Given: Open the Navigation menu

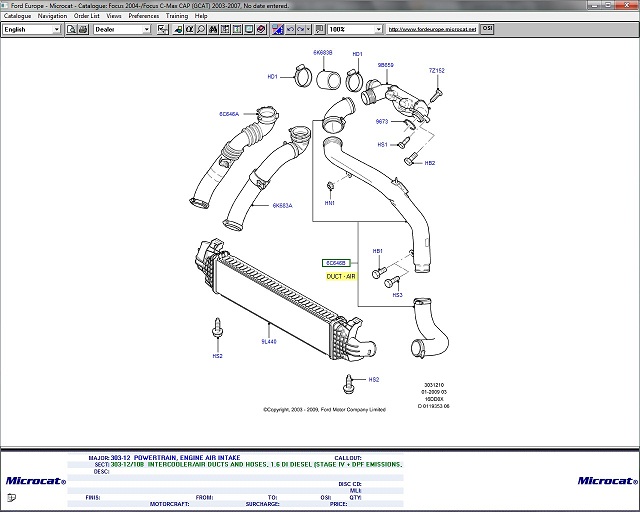Looking at the screenshot, I should 52,16.
